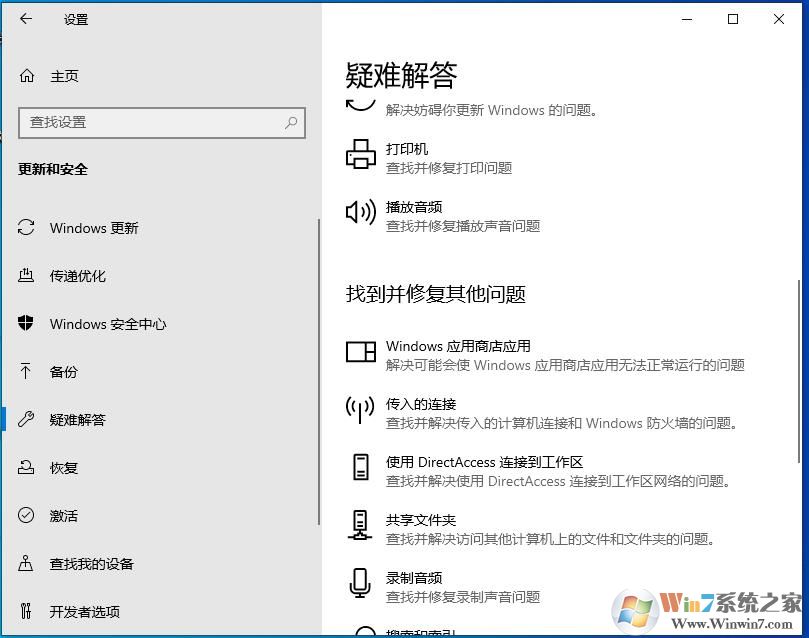Click the DirectAccess device icon
The height and width of the screenshot is (638, 809).
click(361, 467)
